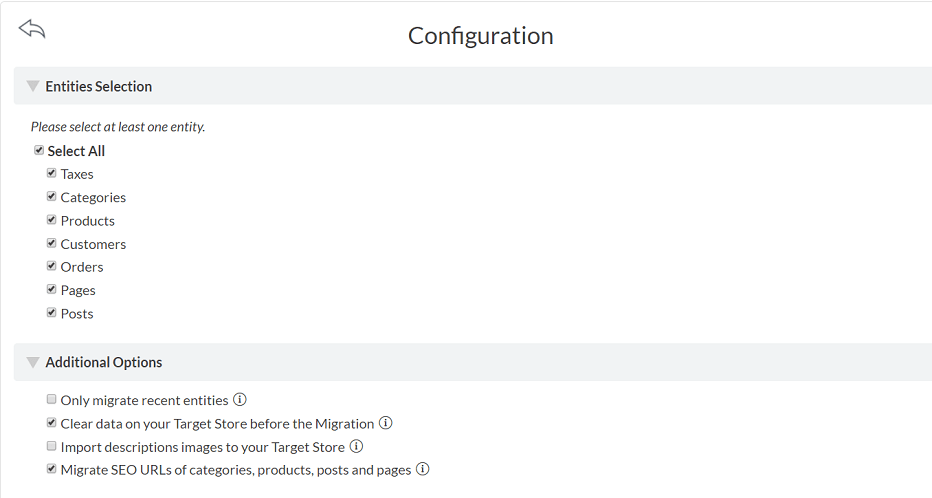
Task: Uncheck the Taxes entity checkbox
Action: point(52,173)
